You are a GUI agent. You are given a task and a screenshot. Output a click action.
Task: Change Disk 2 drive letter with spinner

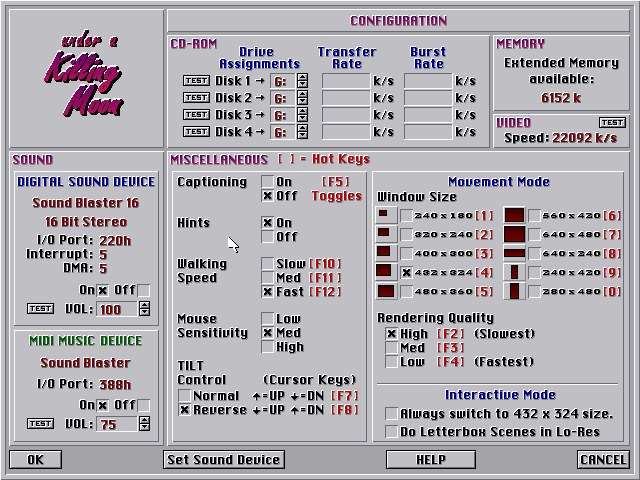(x=302, y=98)
